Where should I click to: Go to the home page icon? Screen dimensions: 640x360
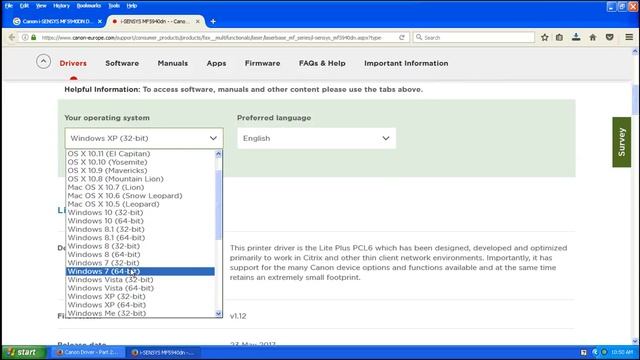coord(593,37)
